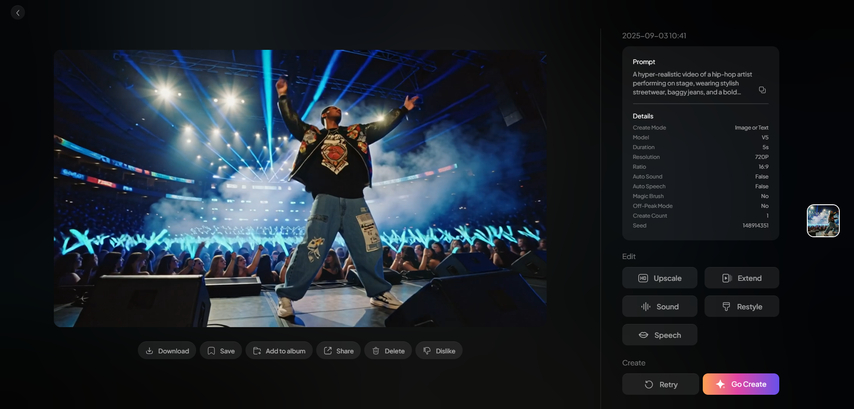Viewport: 854px width, 409px height.
Task: Copy the prompt text with the copy icon
Action: click(x=762, y=90)
